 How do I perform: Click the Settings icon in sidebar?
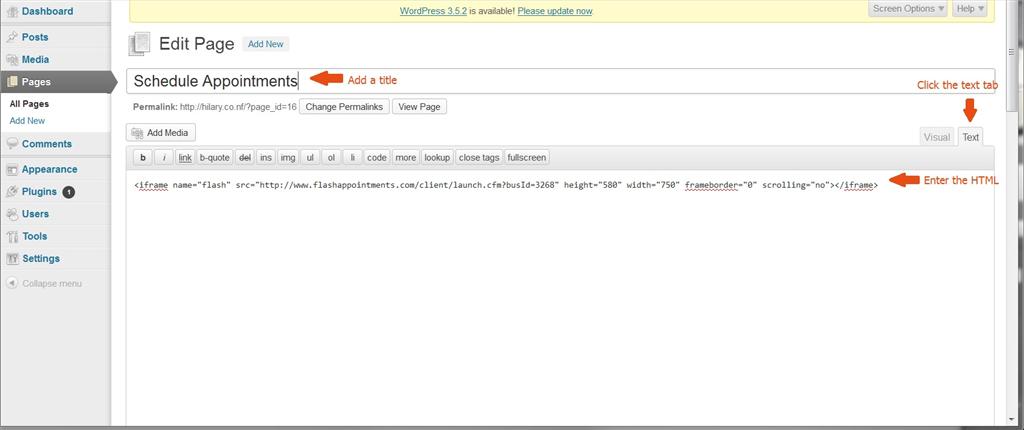tap(12, 259)
